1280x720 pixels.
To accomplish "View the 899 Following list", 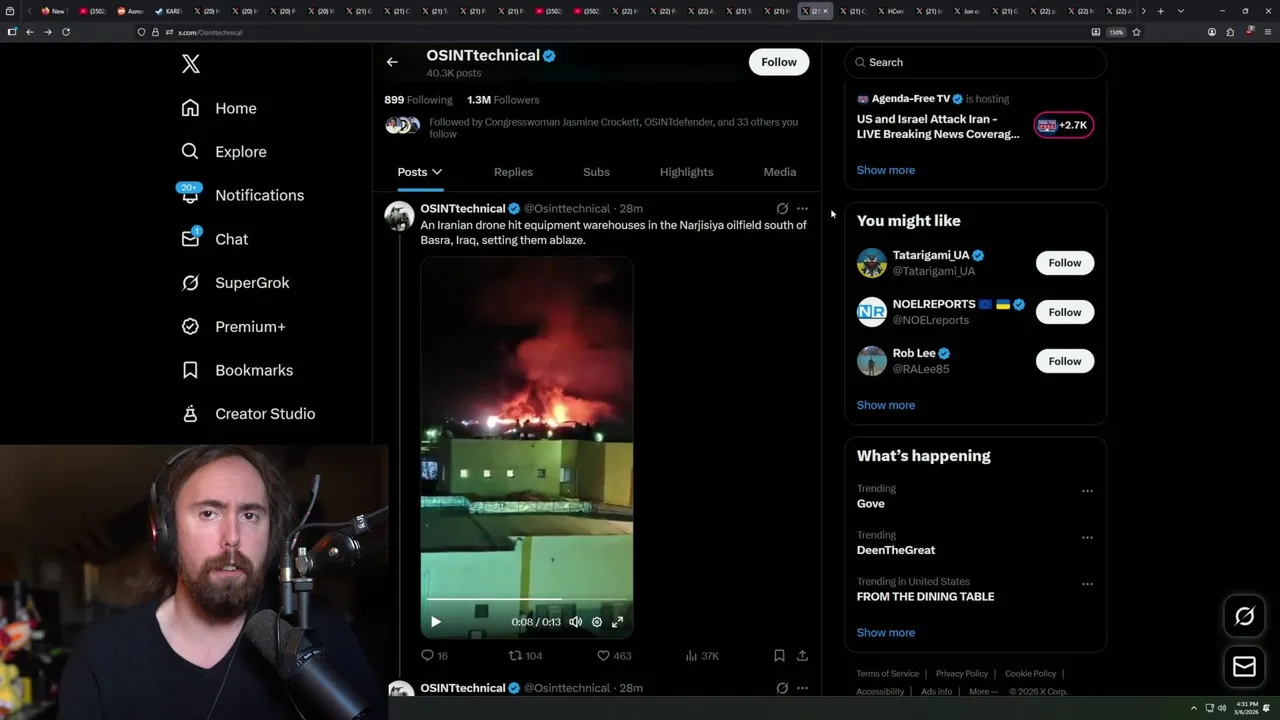I will [x=418, y=100].
